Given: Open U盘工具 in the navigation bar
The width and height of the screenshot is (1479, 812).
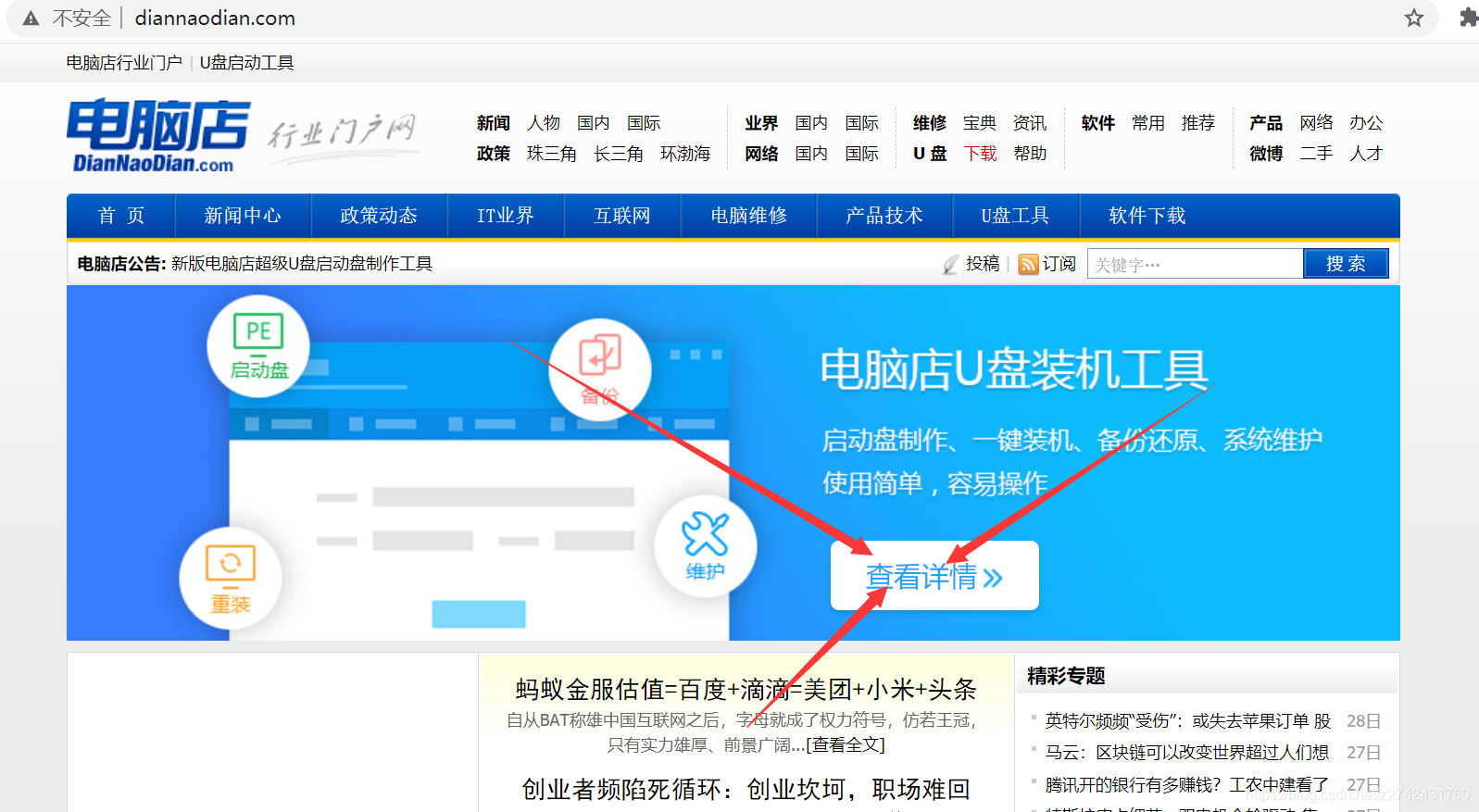Looking at the screenshot, I should tap(1016, 216).
